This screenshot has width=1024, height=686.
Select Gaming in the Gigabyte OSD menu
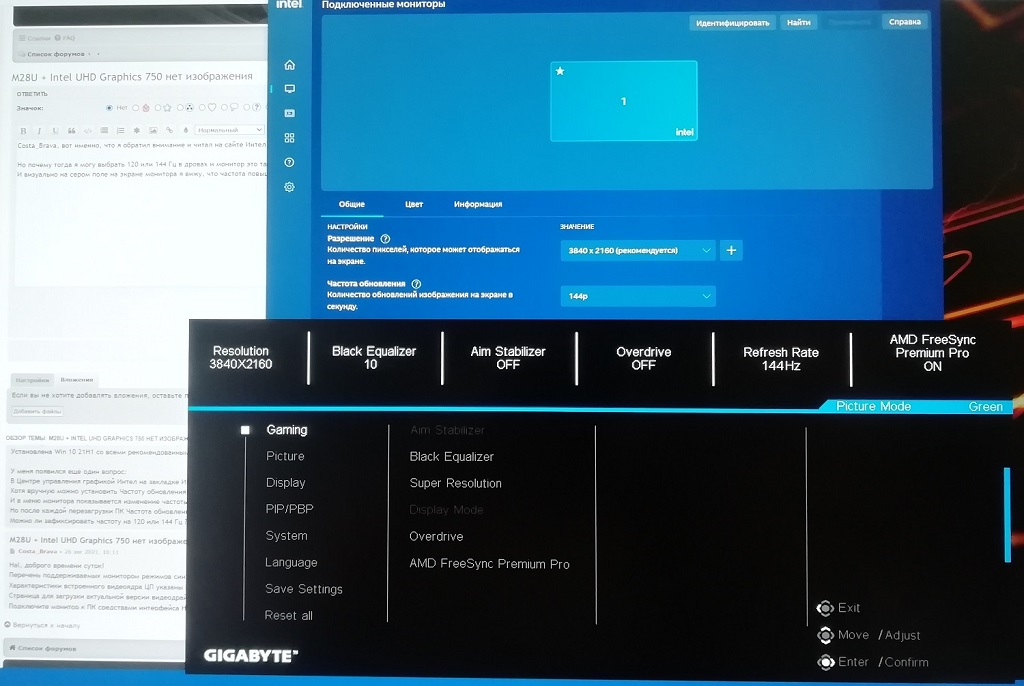(287, 430)
